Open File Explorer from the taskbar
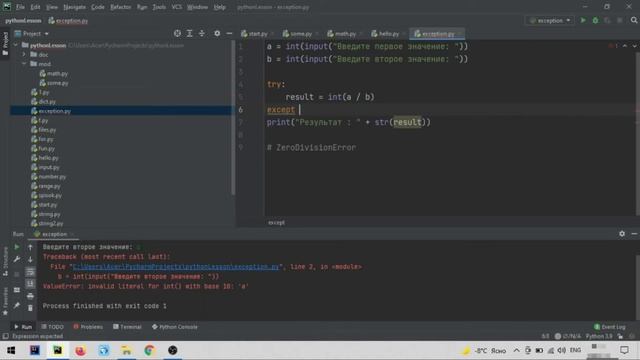The image size is (640, 360). click(x=127, y=351)
